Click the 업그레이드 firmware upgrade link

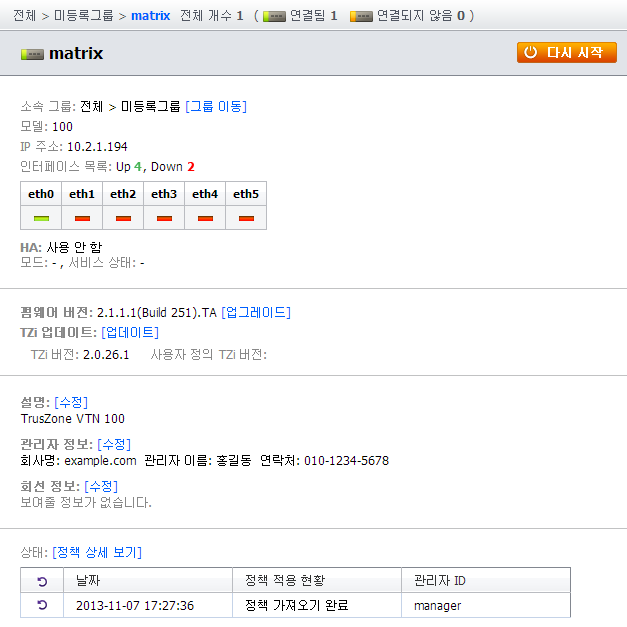click(255, 312)
